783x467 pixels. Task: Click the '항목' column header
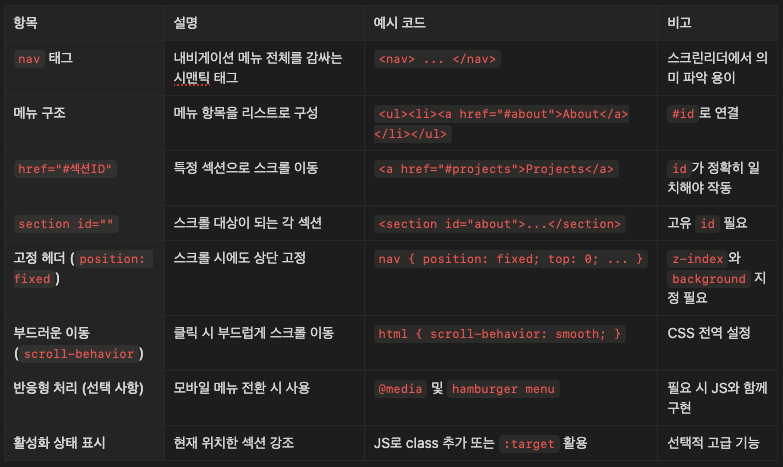(x=25, y=22)
